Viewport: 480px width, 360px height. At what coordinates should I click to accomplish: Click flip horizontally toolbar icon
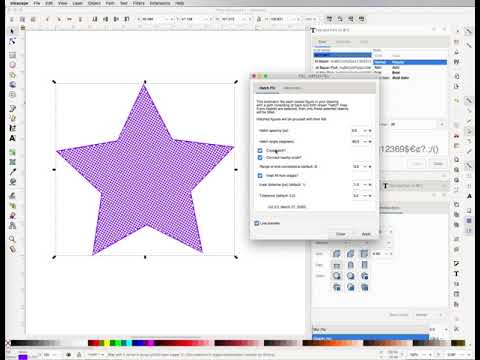(69, 19)
